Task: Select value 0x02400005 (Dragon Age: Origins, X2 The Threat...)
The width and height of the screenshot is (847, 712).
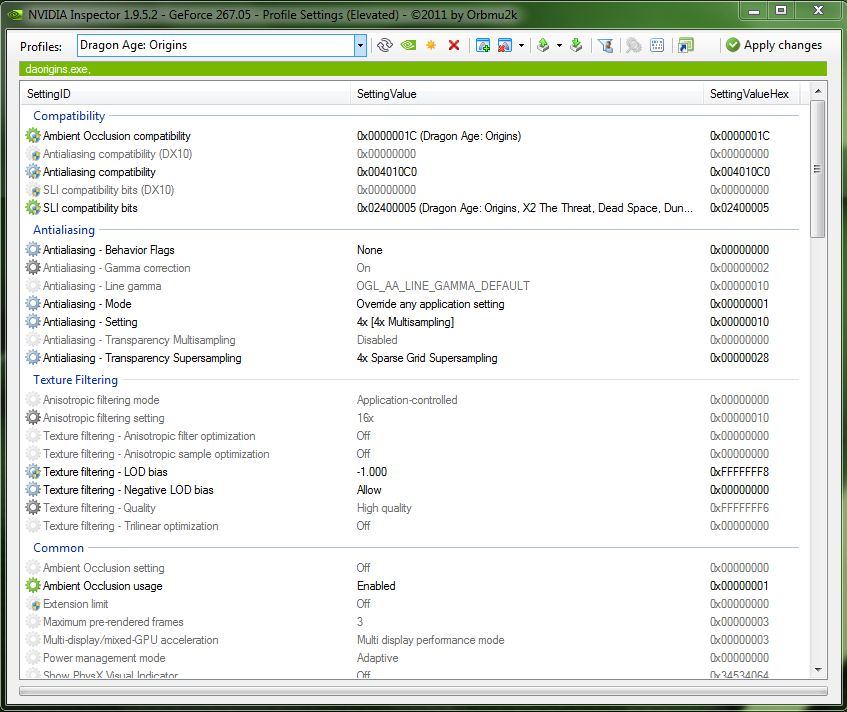Action: (x=525, y=208)
